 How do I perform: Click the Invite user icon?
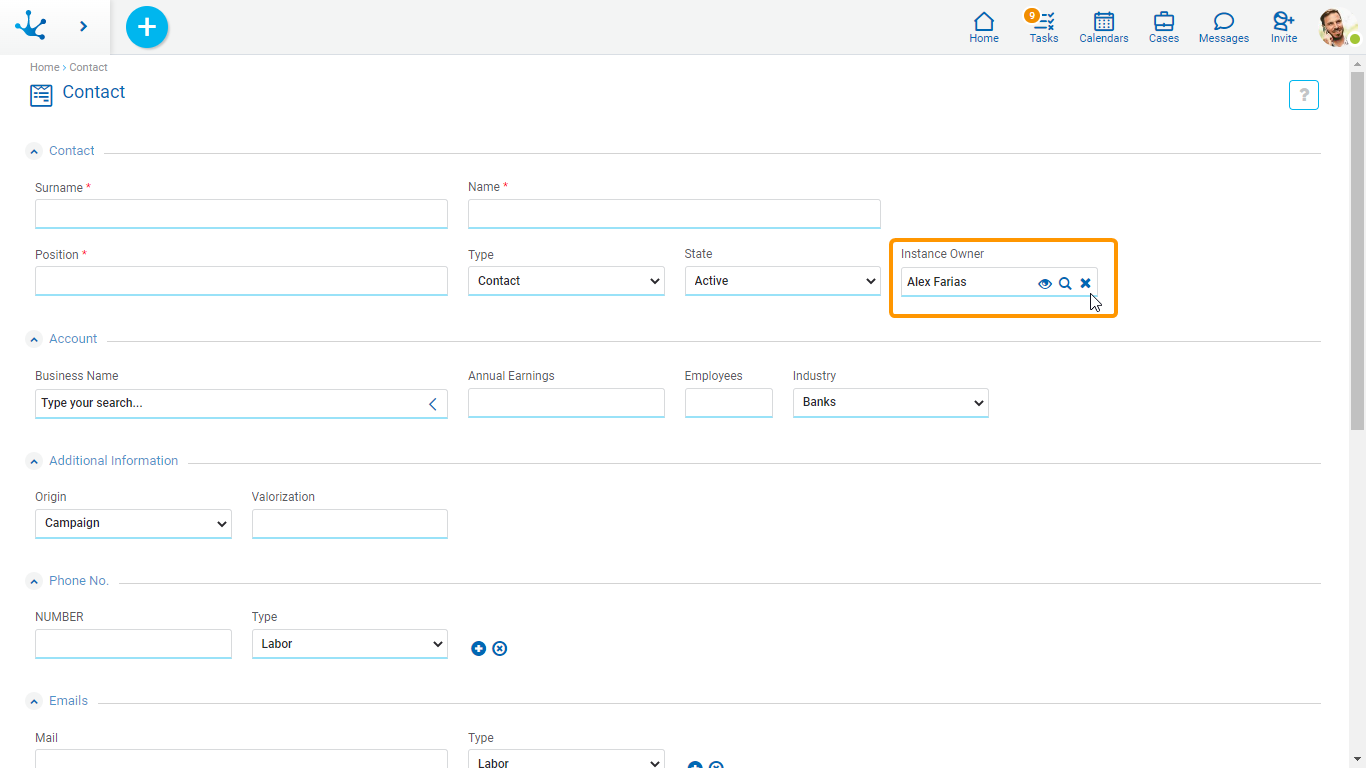pyautogui.click(x=1283, y=27)
